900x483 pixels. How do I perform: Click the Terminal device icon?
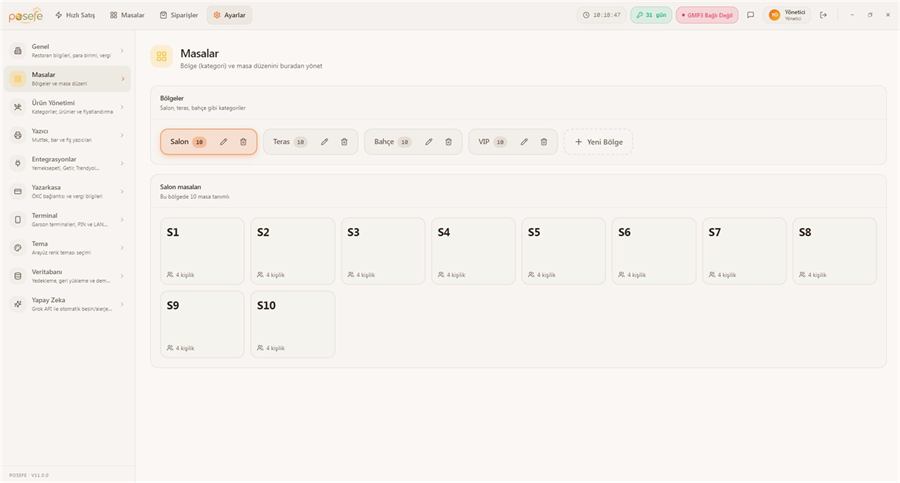(18, 219)
